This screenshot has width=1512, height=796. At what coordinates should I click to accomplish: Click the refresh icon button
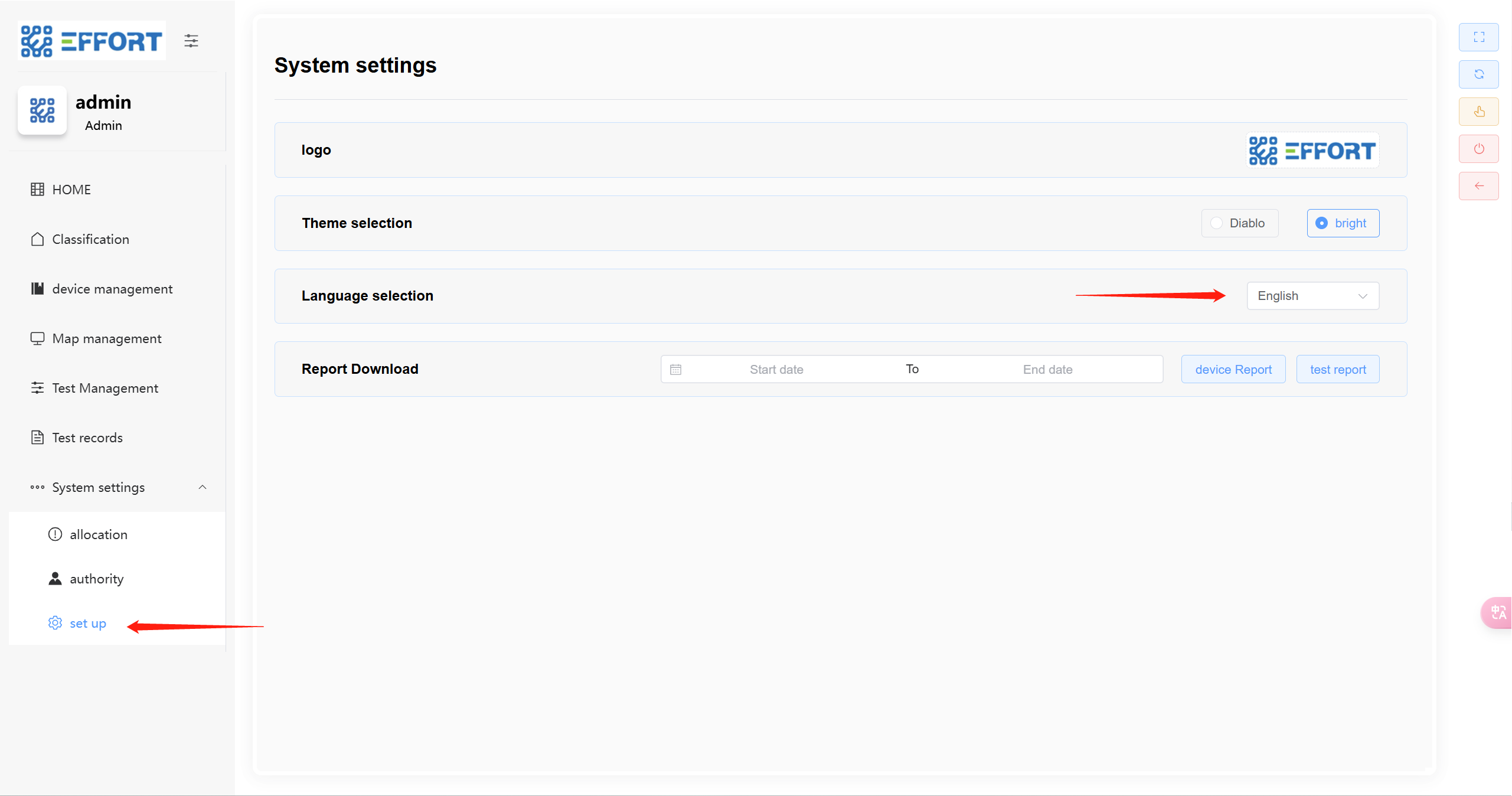coord(1478,74)
